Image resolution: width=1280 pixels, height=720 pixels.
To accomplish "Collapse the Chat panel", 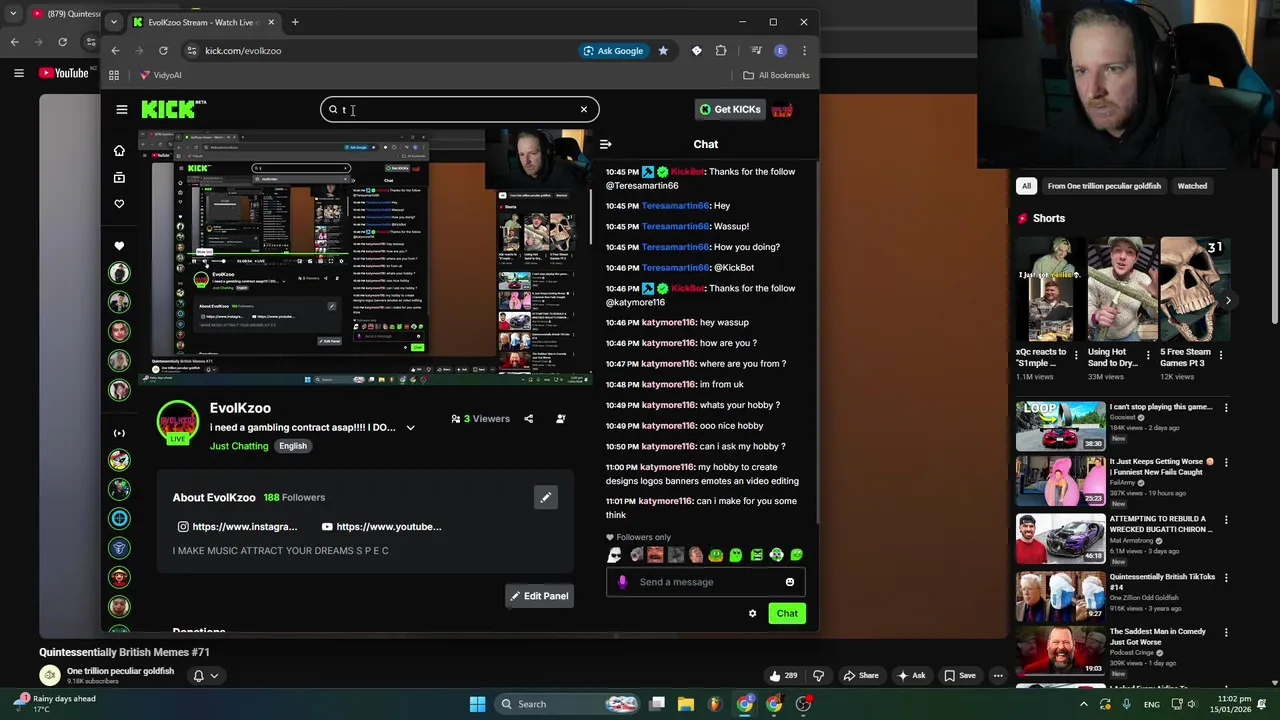I will pyautogui.click(x=605, y=144).
